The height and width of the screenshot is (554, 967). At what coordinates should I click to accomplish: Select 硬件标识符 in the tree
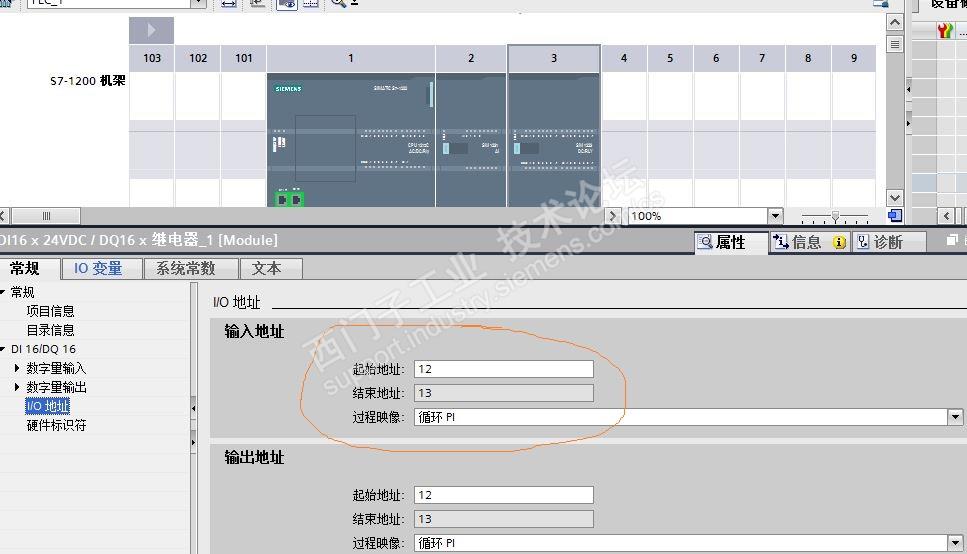point(56,425)
